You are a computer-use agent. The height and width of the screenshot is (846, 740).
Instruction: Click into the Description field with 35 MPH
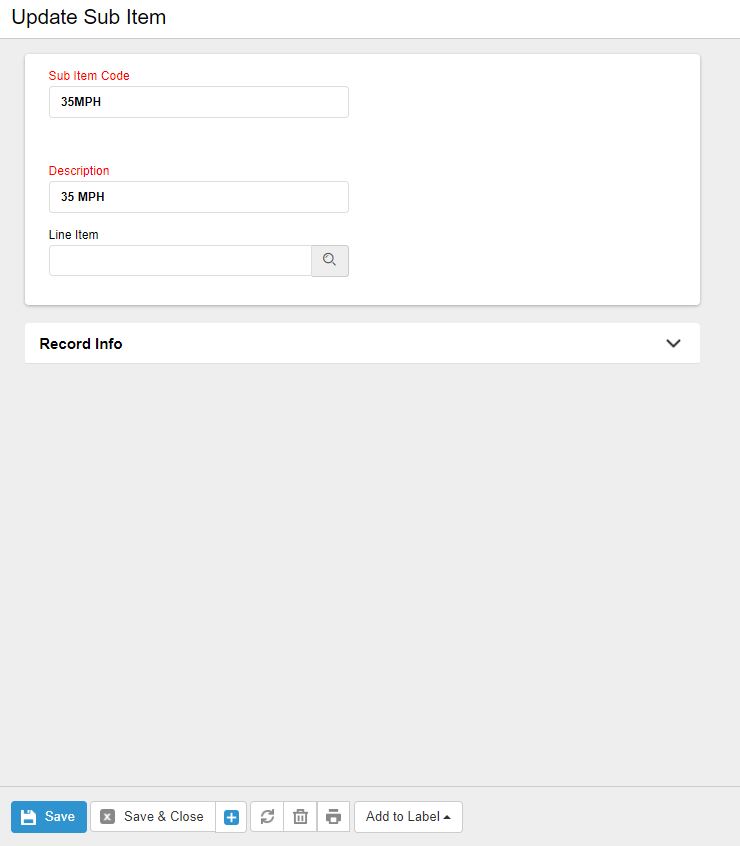click(198, 197)
